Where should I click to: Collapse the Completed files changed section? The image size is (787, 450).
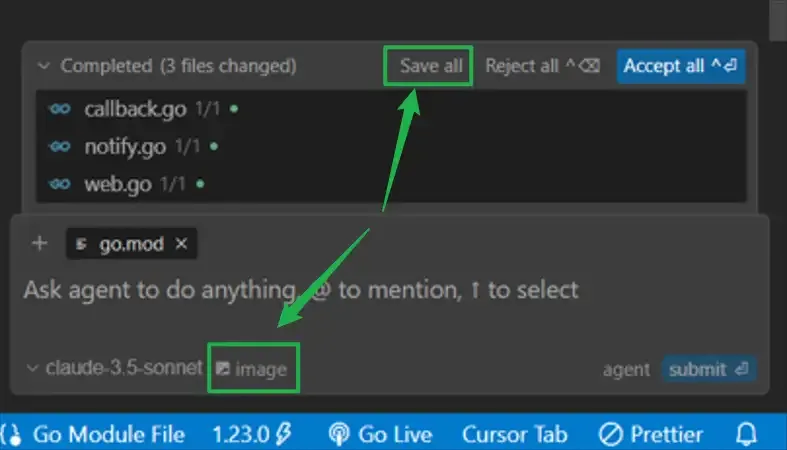[43, 66]
